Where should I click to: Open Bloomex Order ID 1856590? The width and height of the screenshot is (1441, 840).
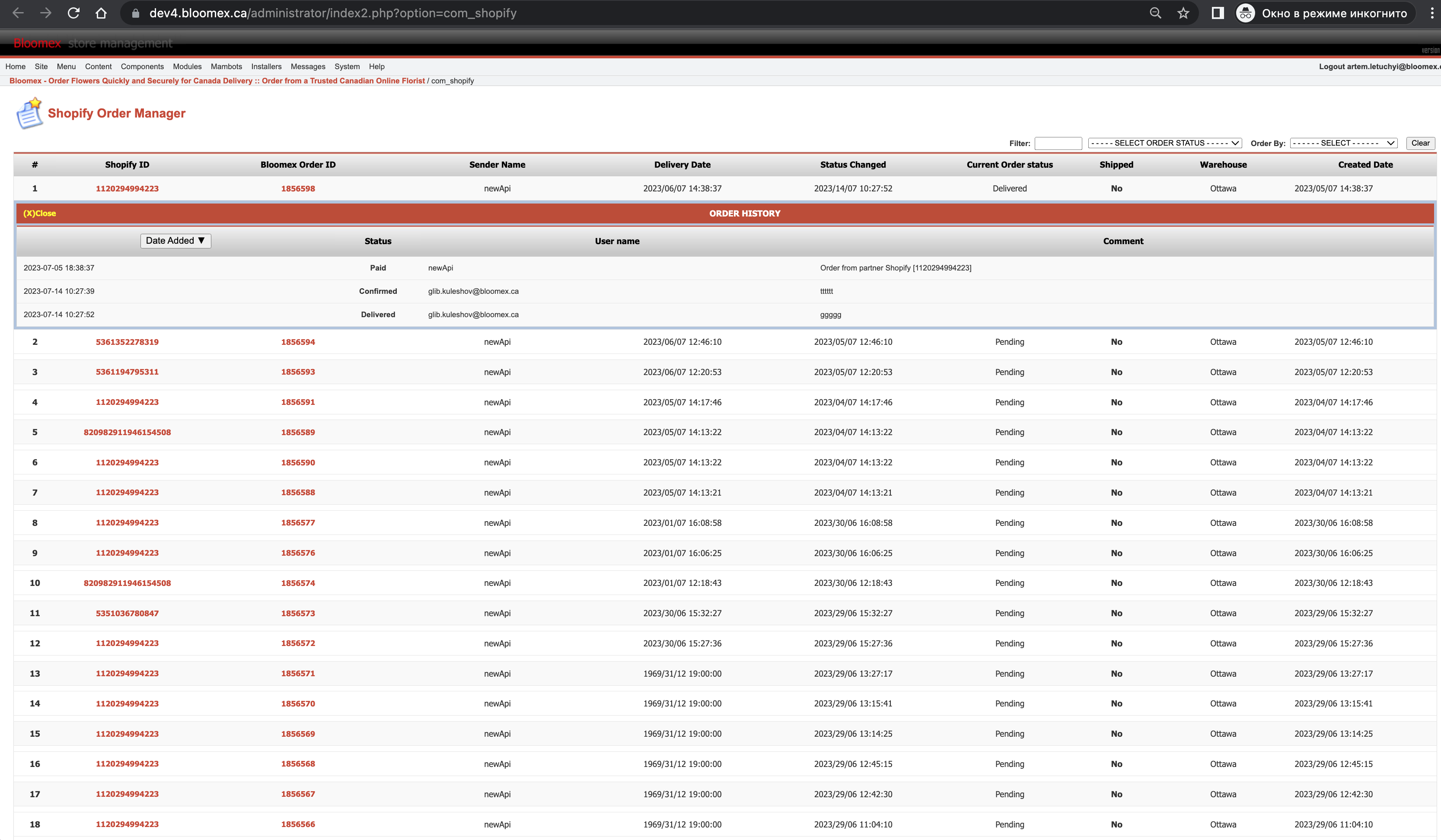[298, 463]
